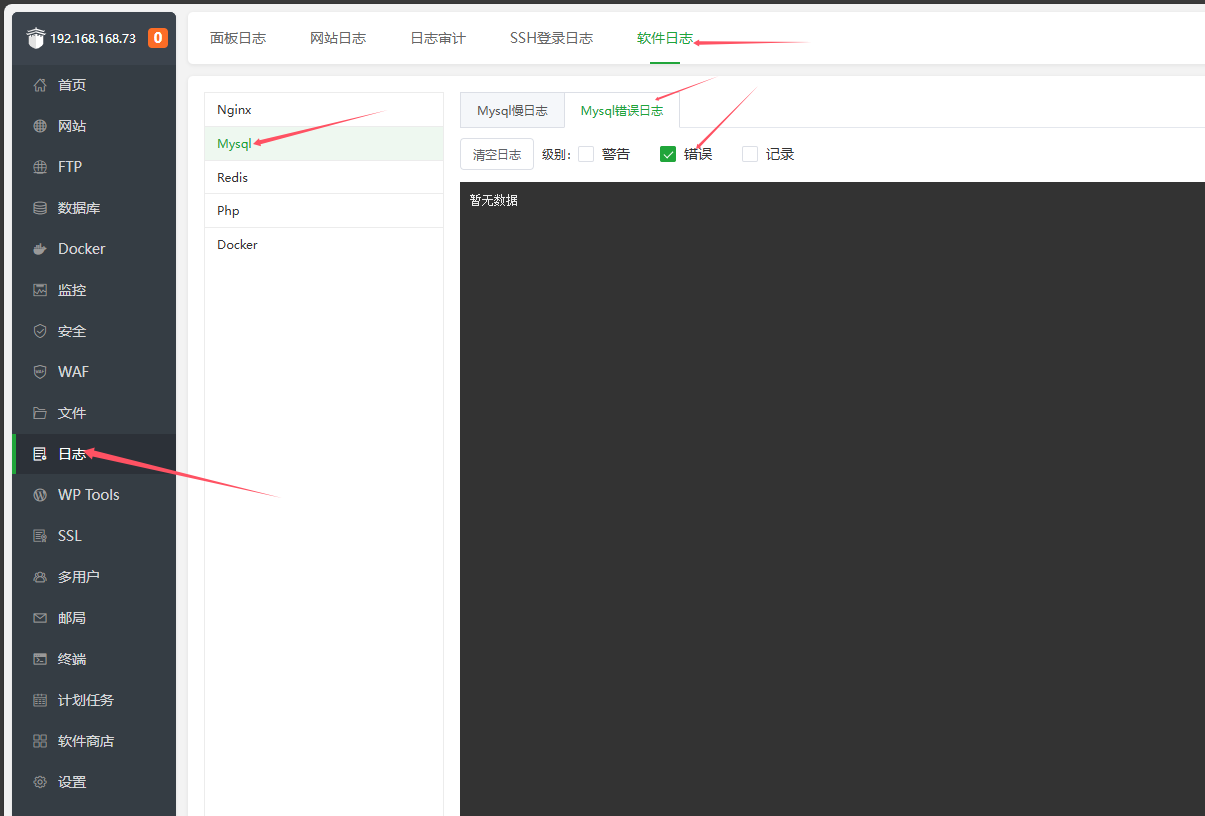Click the grid icon beside 软件商店
Image resolution: width=1205 pixels, height=816 pixels.
(40, 741)
